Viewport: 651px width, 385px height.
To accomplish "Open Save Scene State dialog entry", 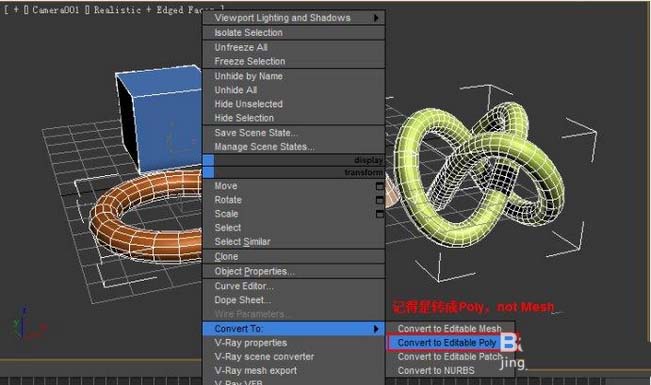I will 294,133.
